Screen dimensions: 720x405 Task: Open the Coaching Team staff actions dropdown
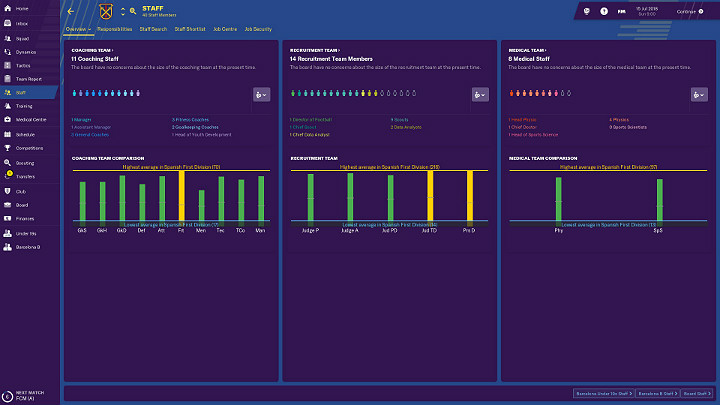click(x=261, y=95)
